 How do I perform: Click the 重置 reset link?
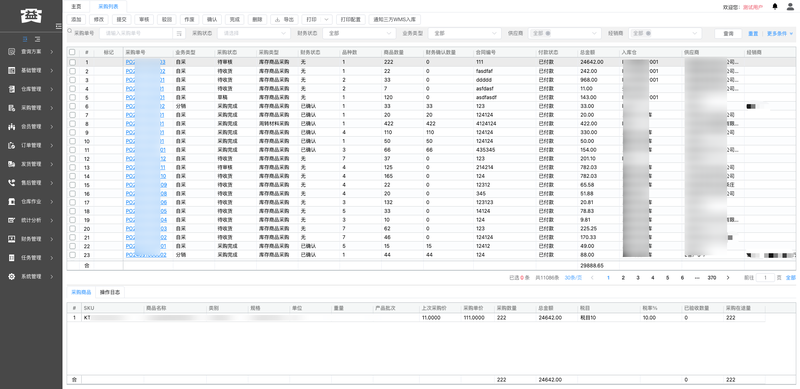[753, 33]
